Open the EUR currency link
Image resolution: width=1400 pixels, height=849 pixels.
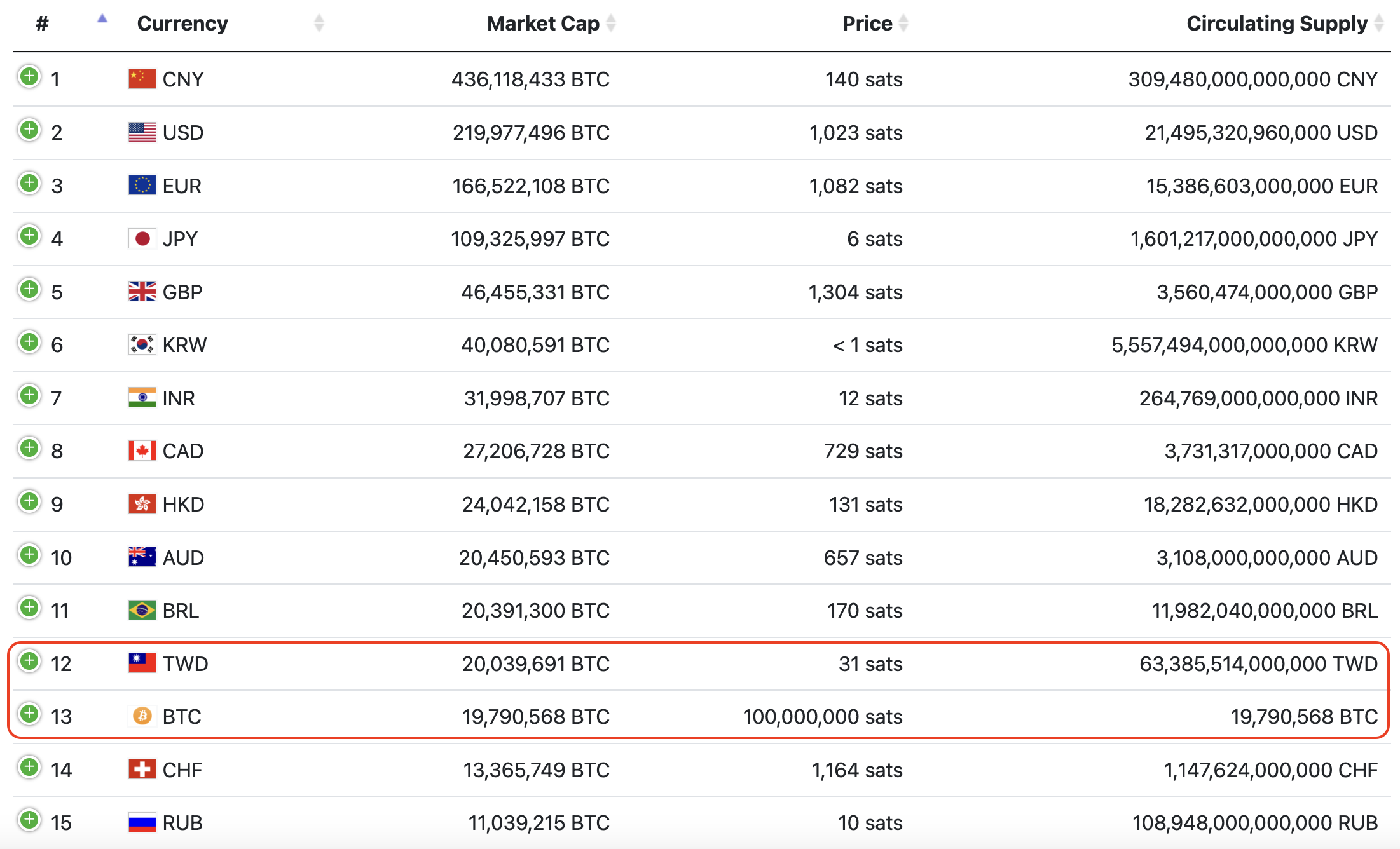click(x=182, y=186)
